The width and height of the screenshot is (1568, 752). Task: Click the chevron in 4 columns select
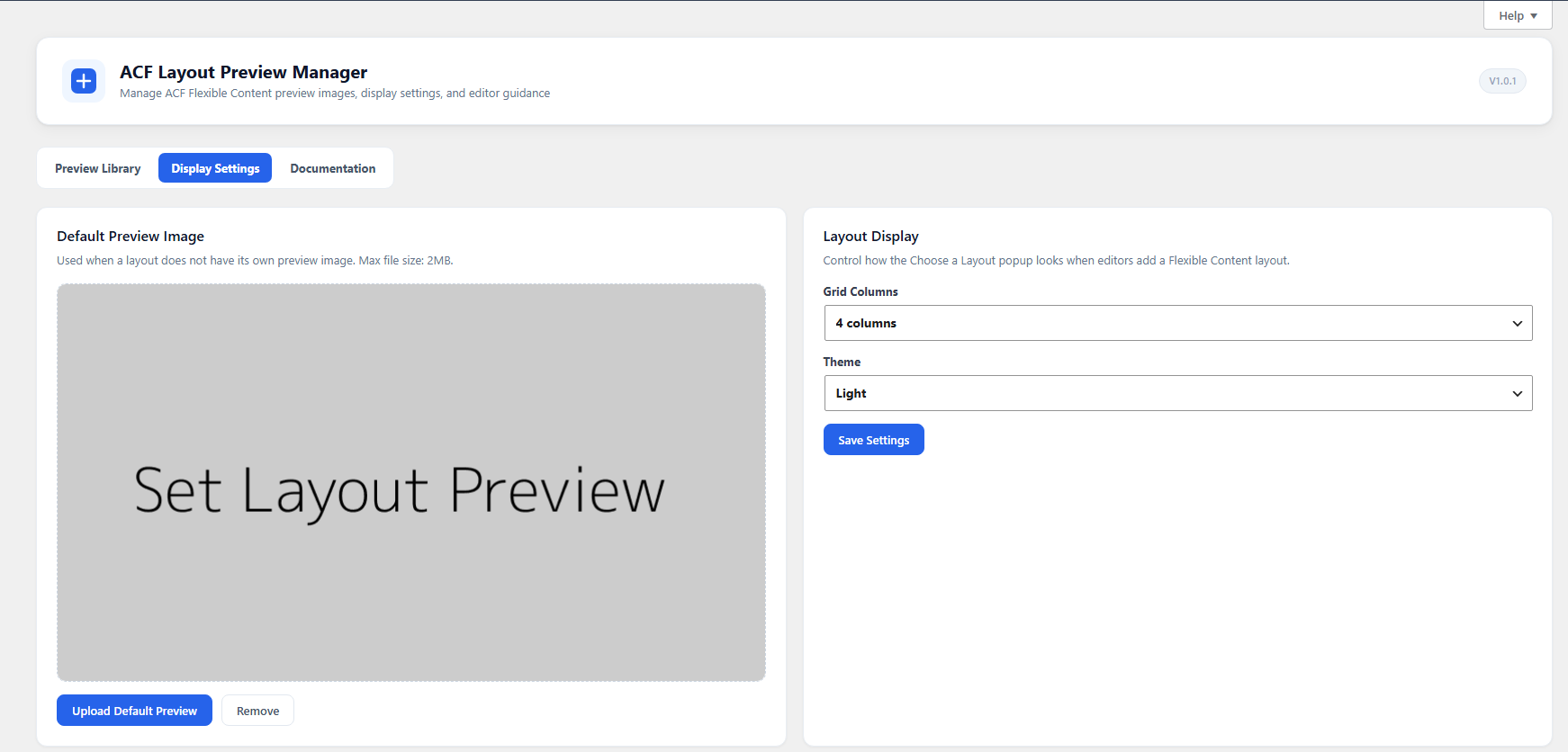click(1518, 324)
